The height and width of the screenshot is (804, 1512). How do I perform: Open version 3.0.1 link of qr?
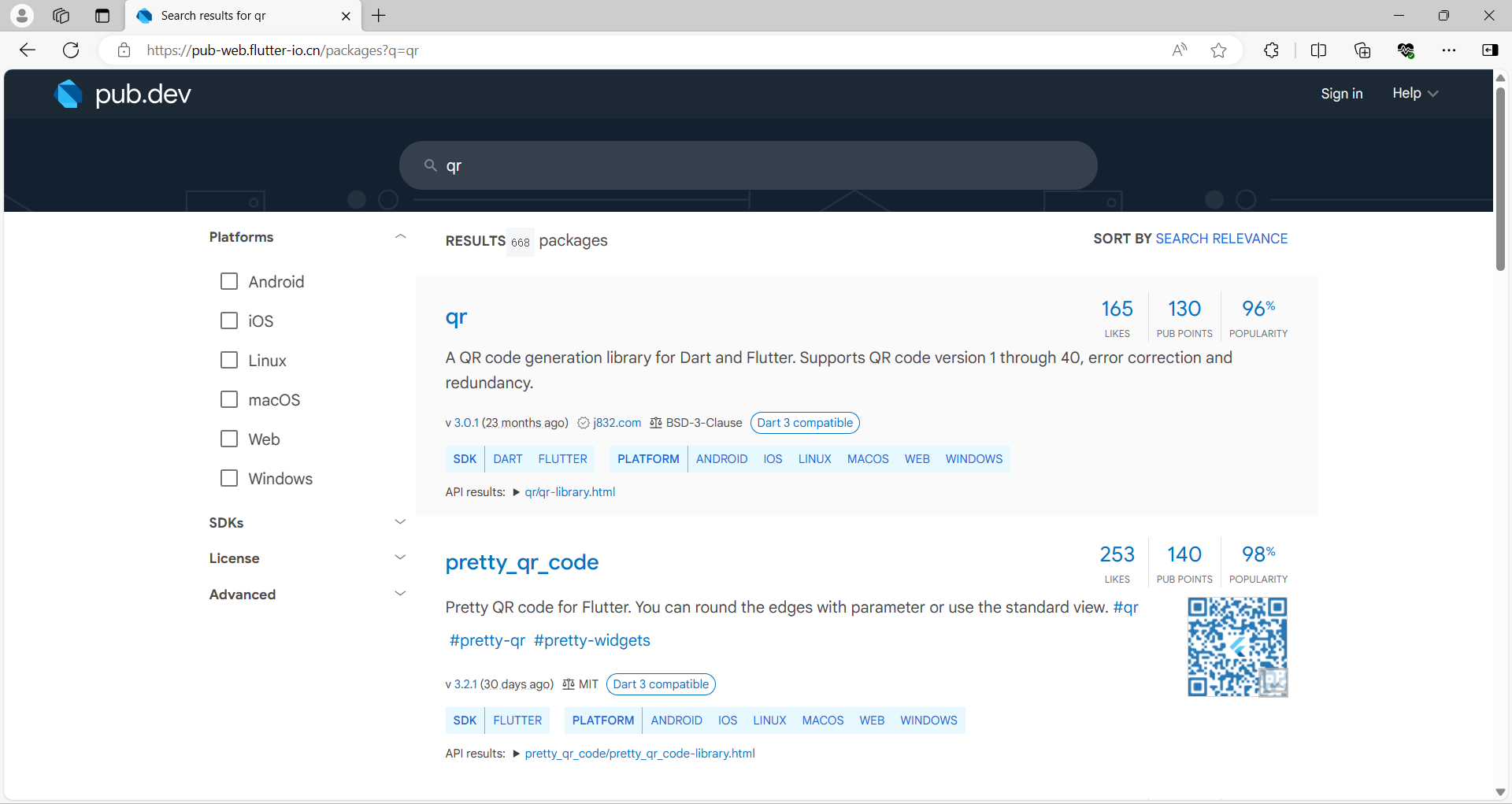coord(466,423)
